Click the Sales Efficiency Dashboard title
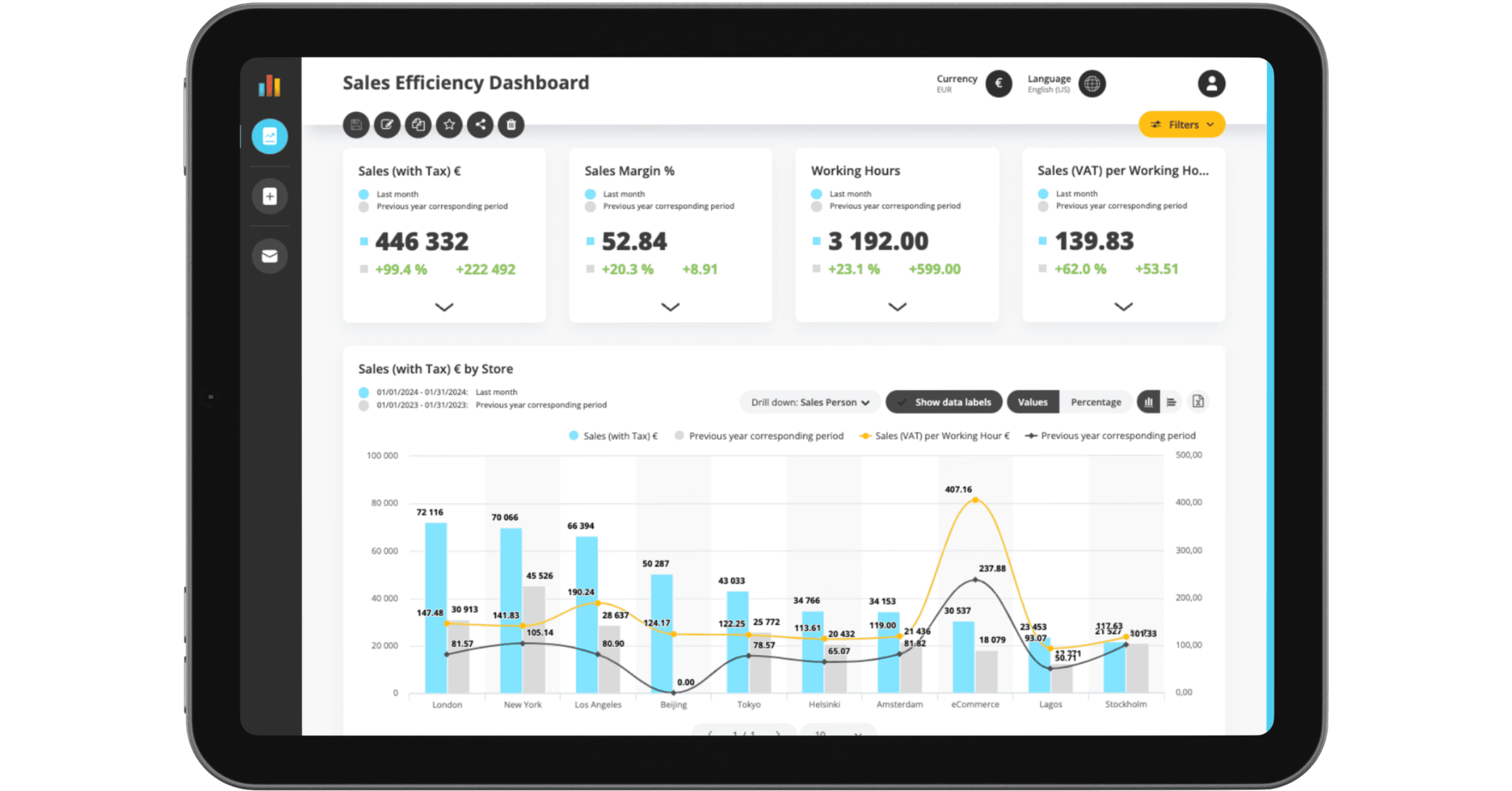 466,83
